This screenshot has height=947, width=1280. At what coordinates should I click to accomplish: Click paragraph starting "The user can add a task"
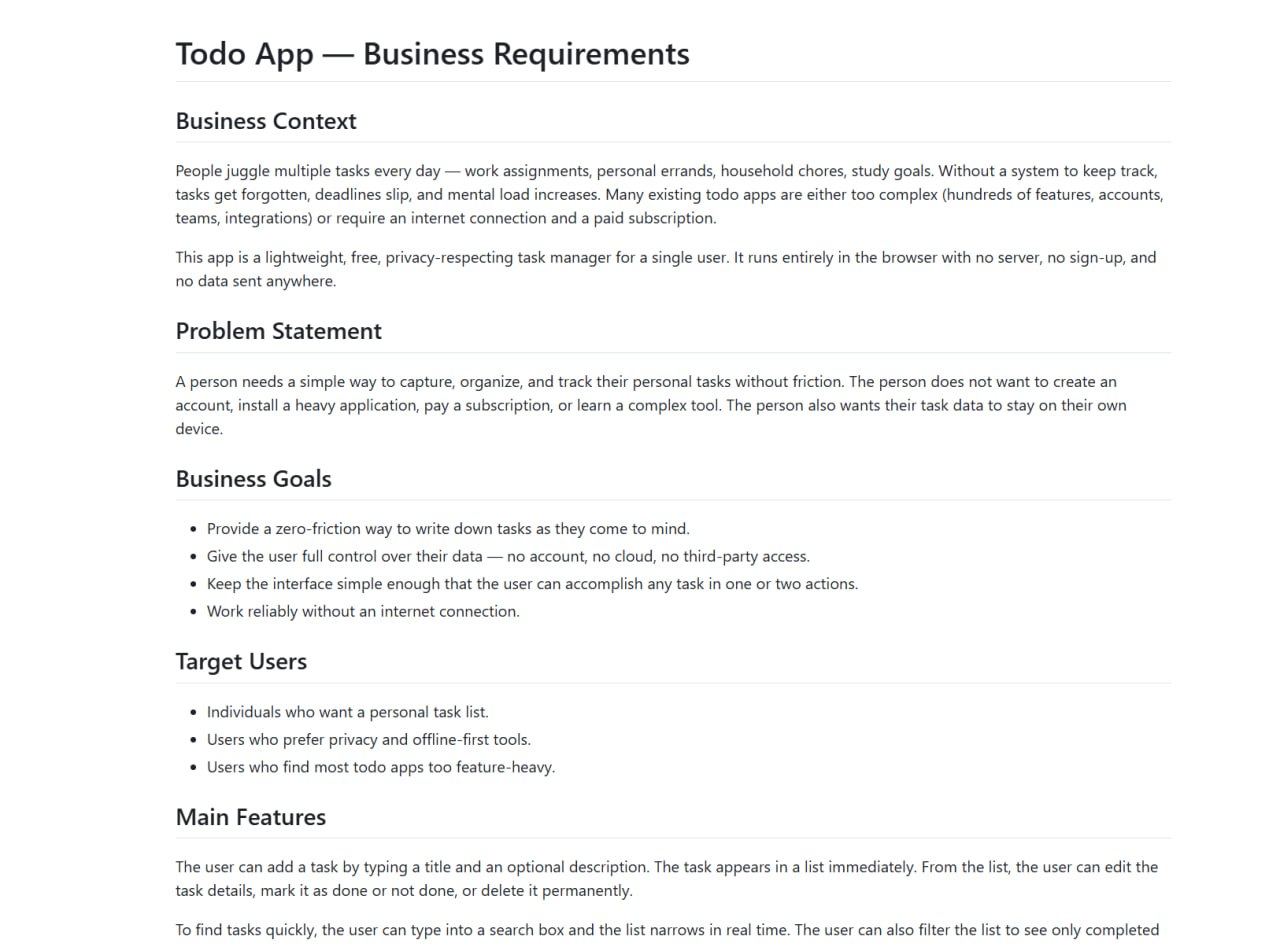[667, 879]
